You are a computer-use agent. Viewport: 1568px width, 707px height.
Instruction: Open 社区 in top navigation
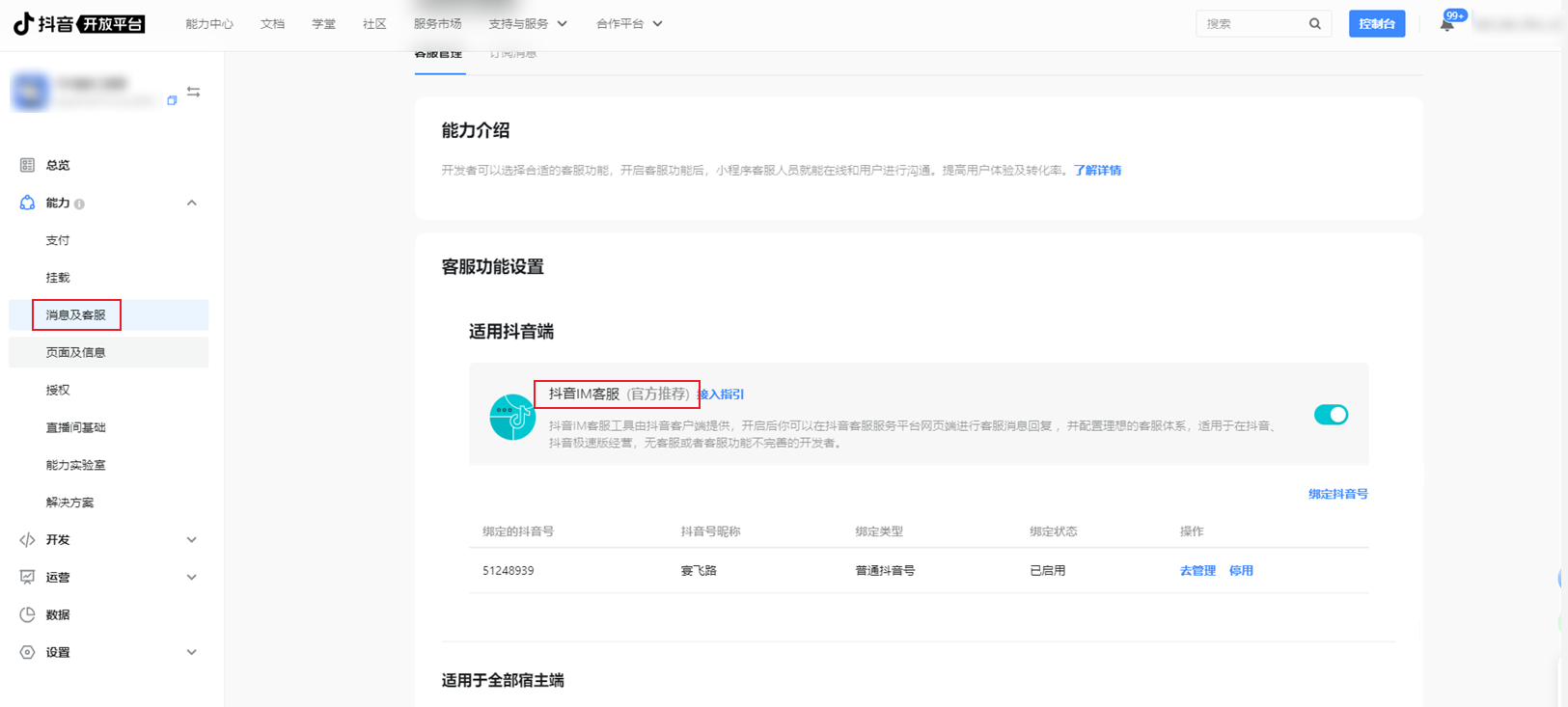coord(374,24)
